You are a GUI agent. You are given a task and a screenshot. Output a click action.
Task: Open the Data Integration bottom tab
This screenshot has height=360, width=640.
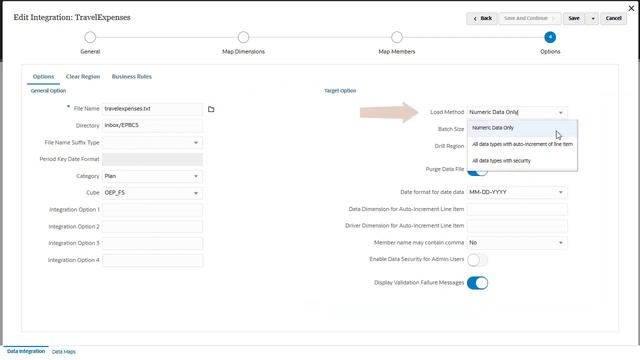[26, 351]
